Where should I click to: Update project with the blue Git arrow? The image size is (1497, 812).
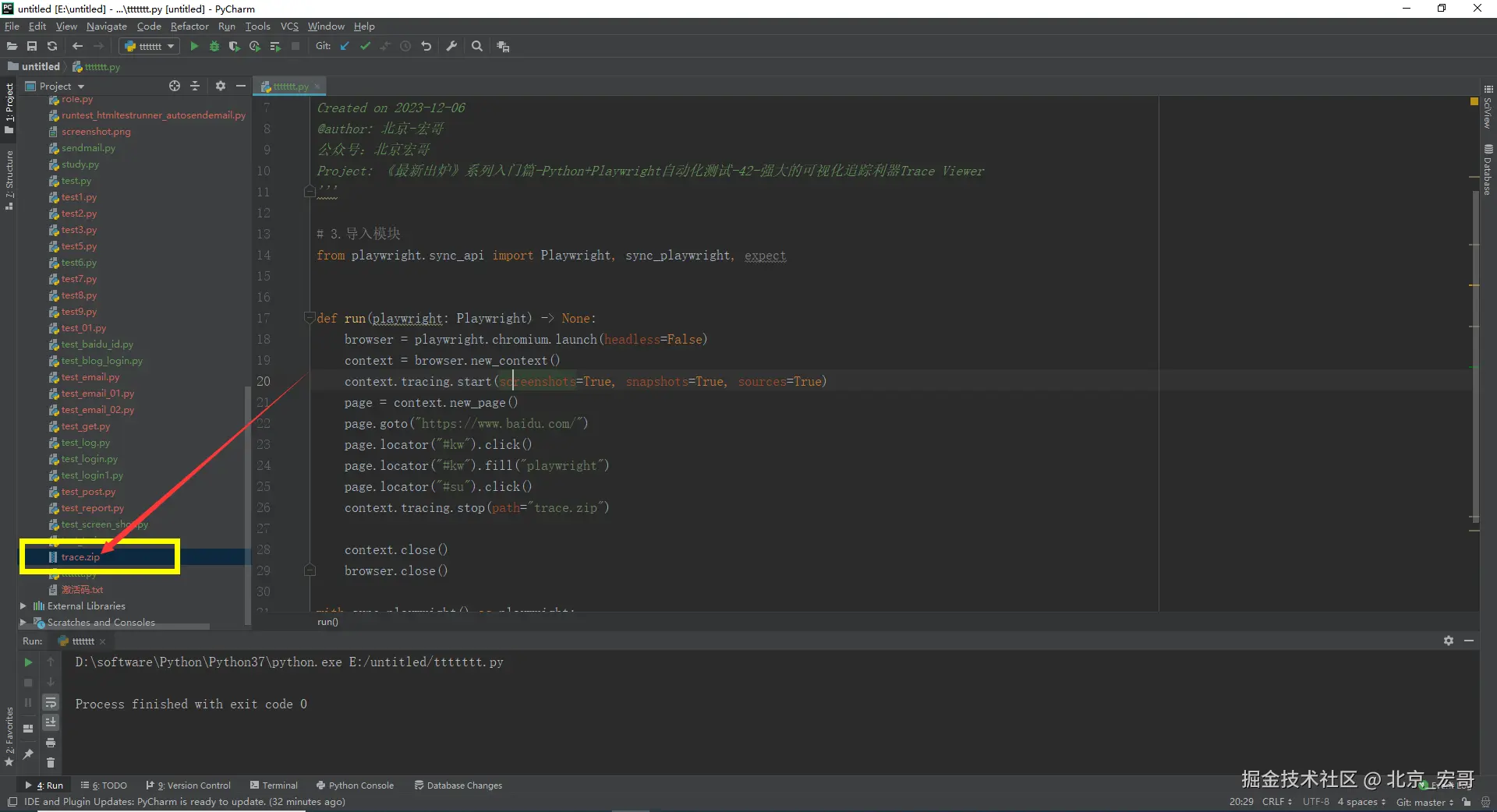click(x=345, y=47)
